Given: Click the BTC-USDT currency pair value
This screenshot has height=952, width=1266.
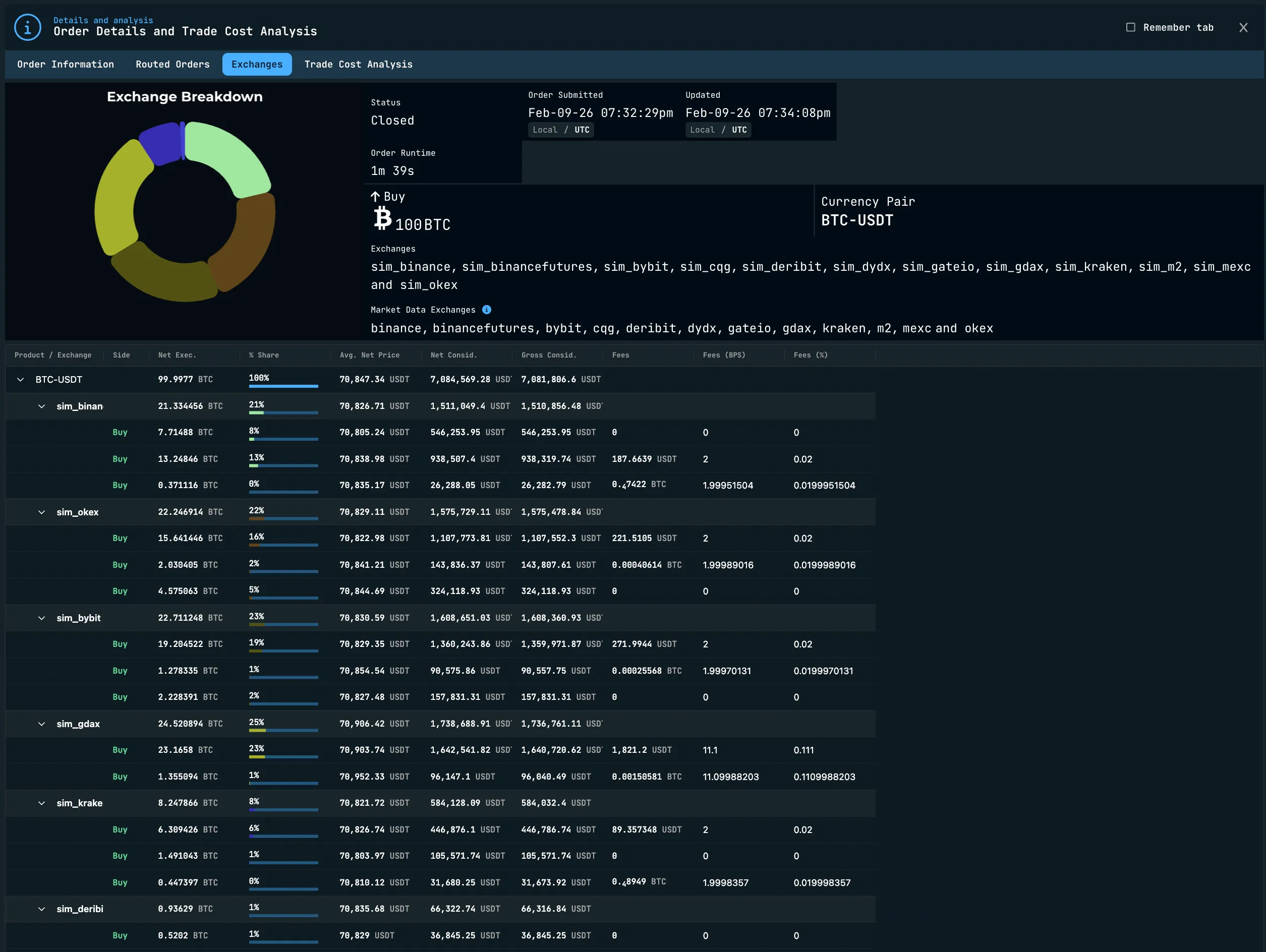Looking at the screenshot, I should (x=857, y=220).
